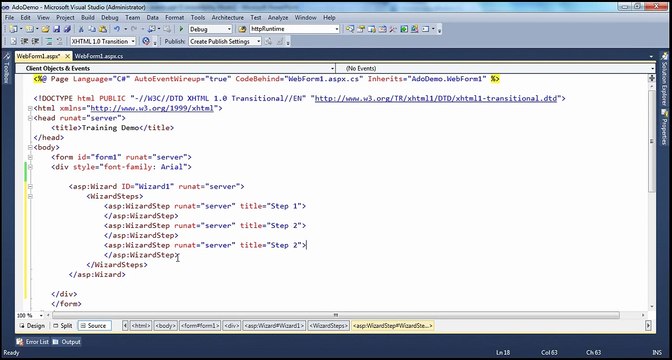Open the Error List panel

[x=33, y=342]
